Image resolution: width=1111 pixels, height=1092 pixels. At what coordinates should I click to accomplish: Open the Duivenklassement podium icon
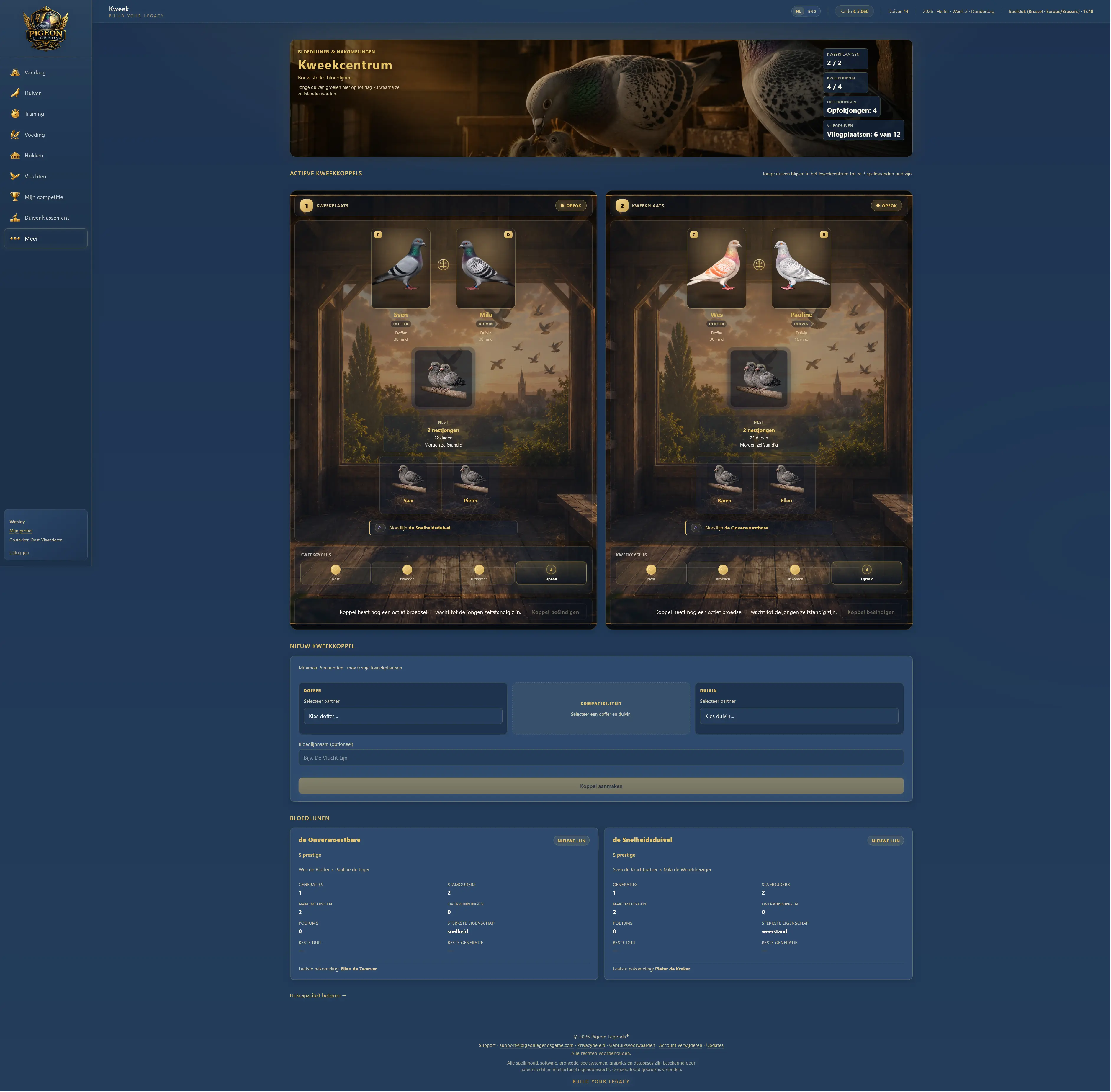[15, 218]
